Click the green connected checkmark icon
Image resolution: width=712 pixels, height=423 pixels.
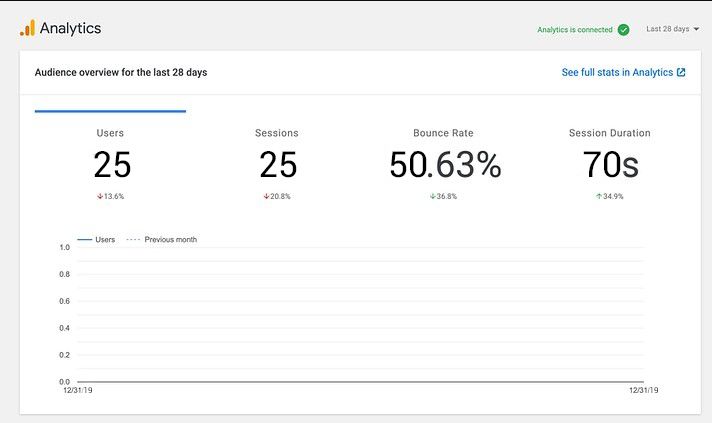pos(623,29)
